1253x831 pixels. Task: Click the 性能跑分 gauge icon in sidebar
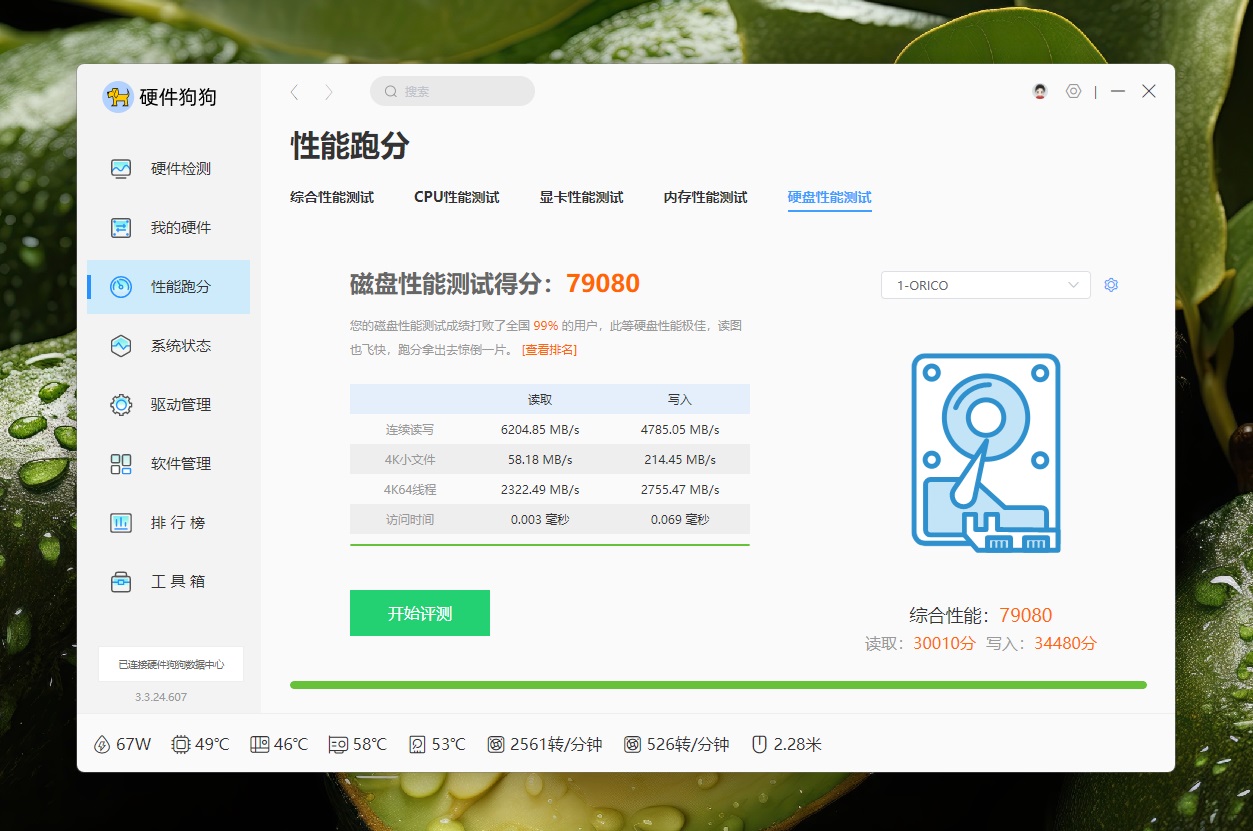click(x=121, y=287)
